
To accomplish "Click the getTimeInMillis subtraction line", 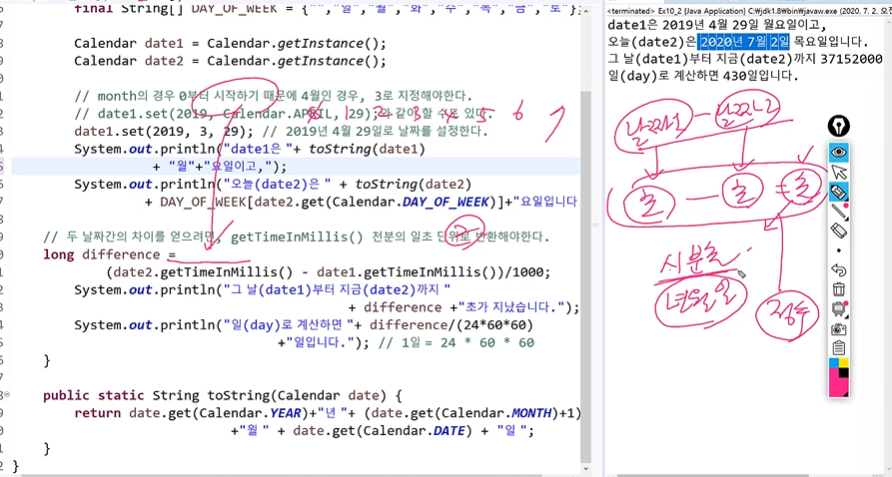I will pyautogui.click(x=328, y=273).
